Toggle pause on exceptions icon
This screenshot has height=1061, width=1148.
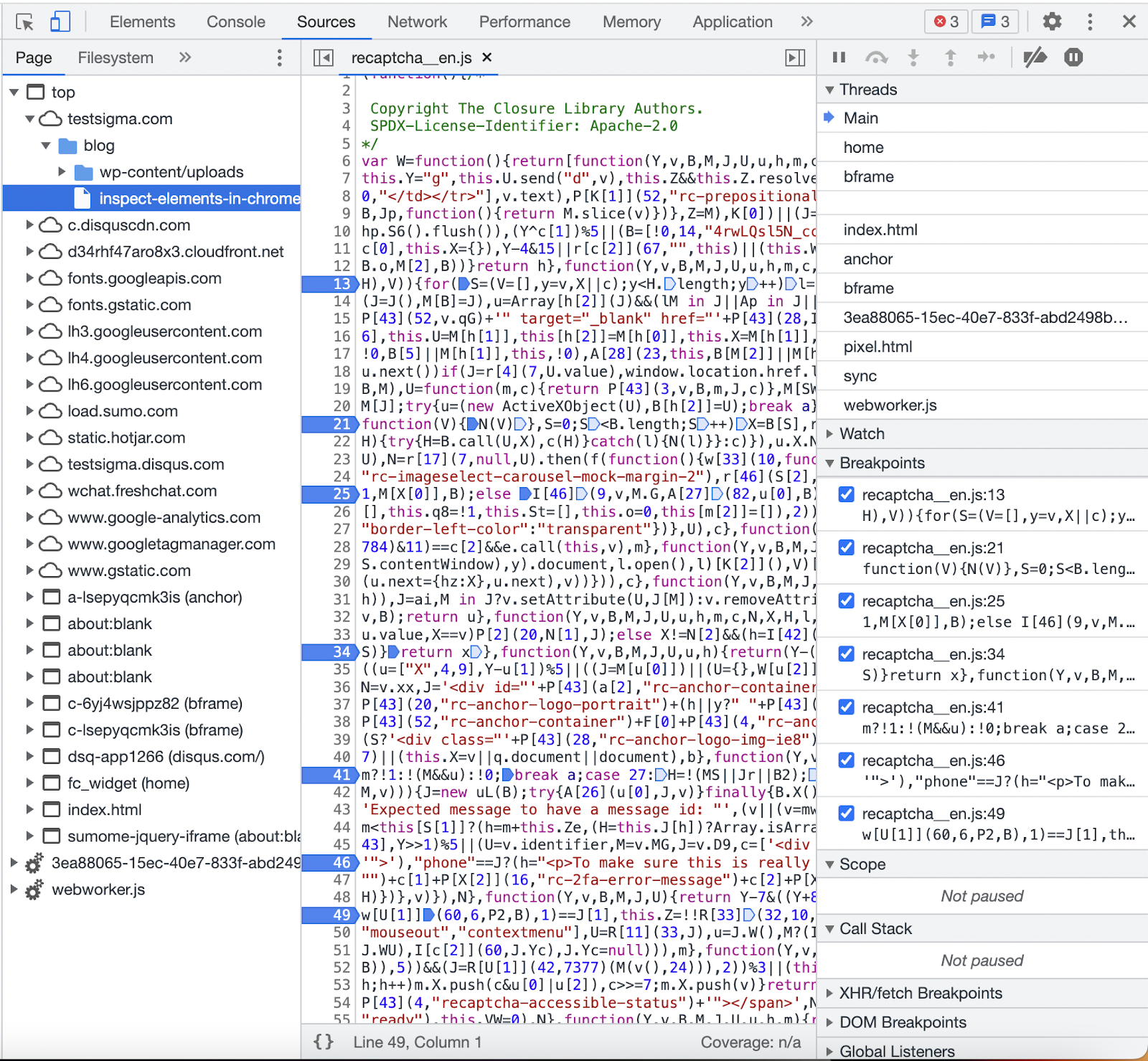1073,57
